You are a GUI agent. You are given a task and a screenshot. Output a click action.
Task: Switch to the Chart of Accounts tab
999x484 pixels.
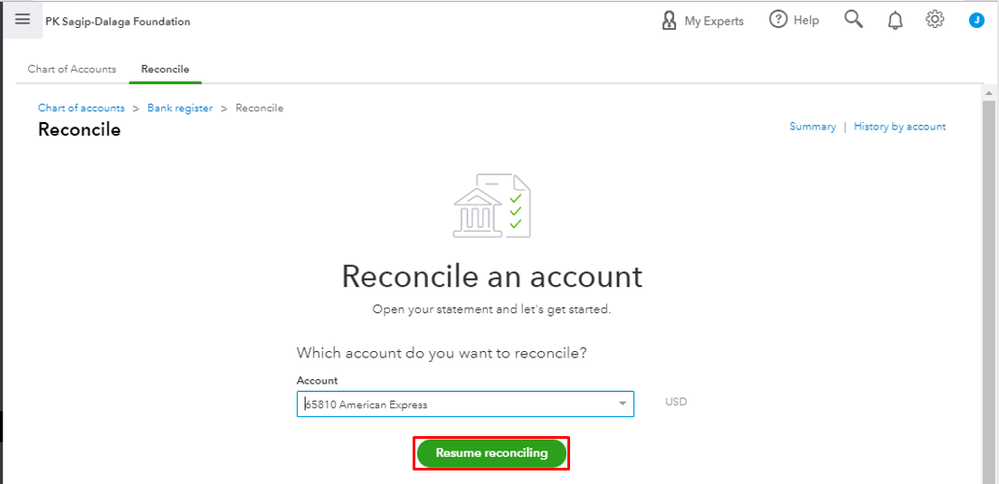coord(72,69)
